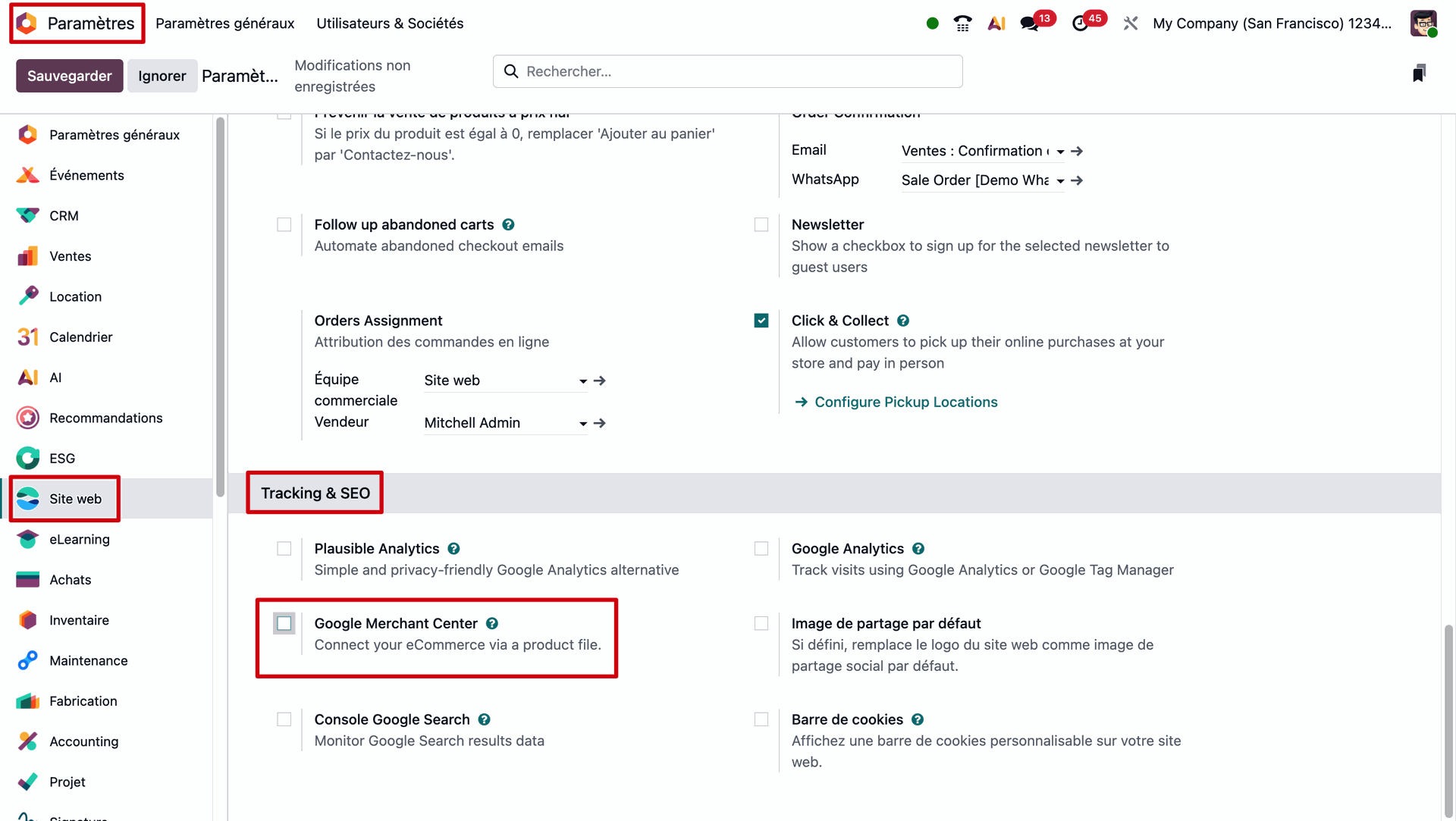1456x821 pixels.
Task: Open the Email confirmation template dropdown
Action: click(x=1060, y=152)
